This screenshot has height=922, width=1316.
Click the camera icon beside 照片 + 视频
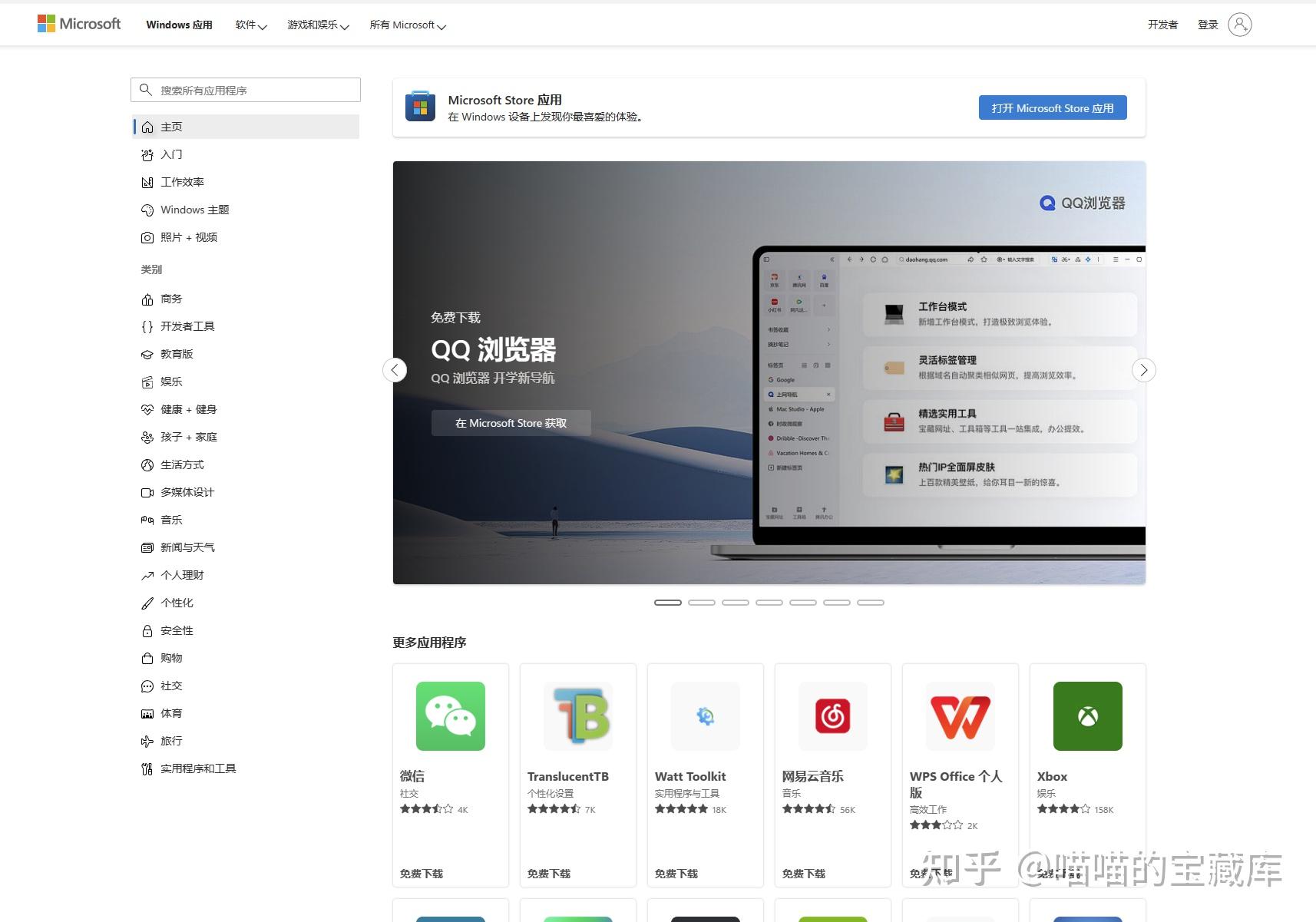147,237
